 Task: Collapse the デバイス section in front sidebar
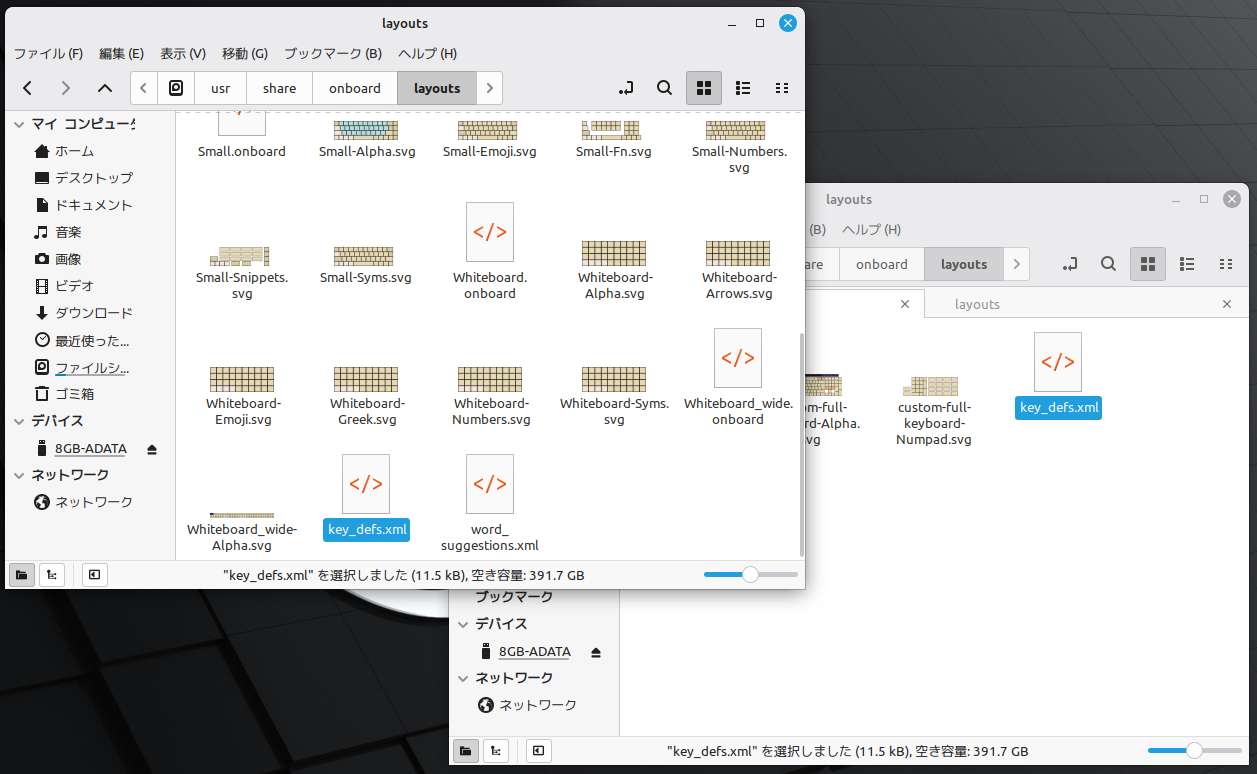(x=19, y=421)
